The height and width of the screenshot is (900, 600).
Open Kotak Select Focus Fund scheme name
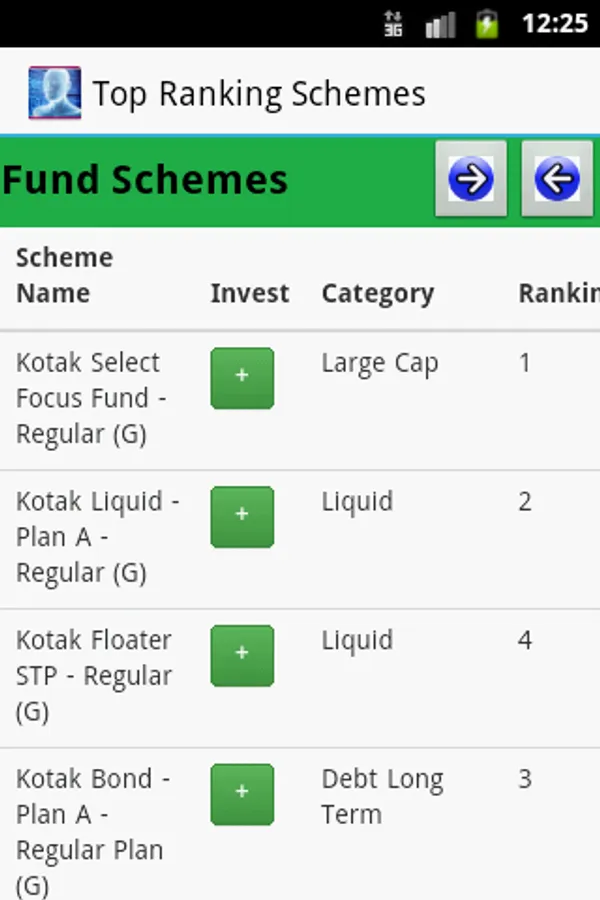90,398
